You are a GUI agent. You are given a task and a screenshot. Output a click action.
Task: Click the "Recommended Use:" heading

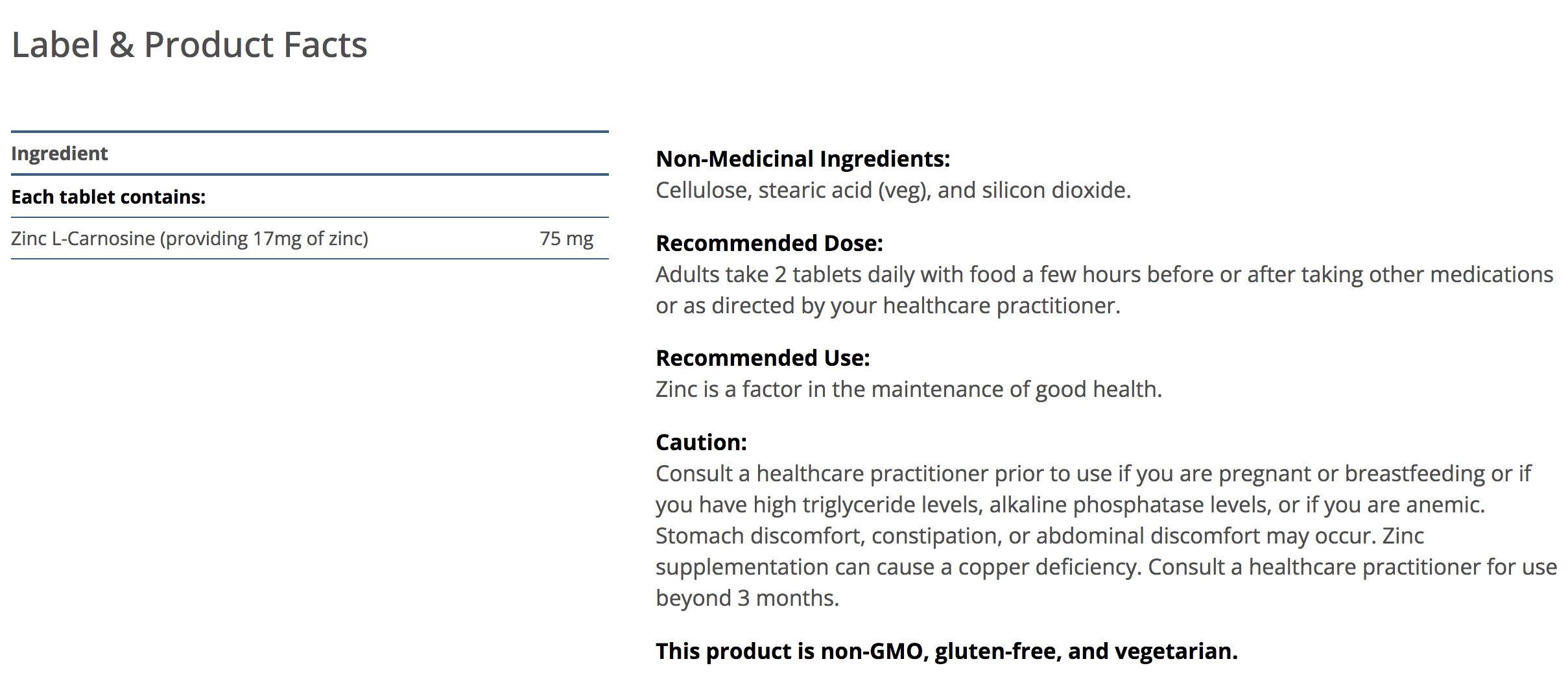click(763, 358)
